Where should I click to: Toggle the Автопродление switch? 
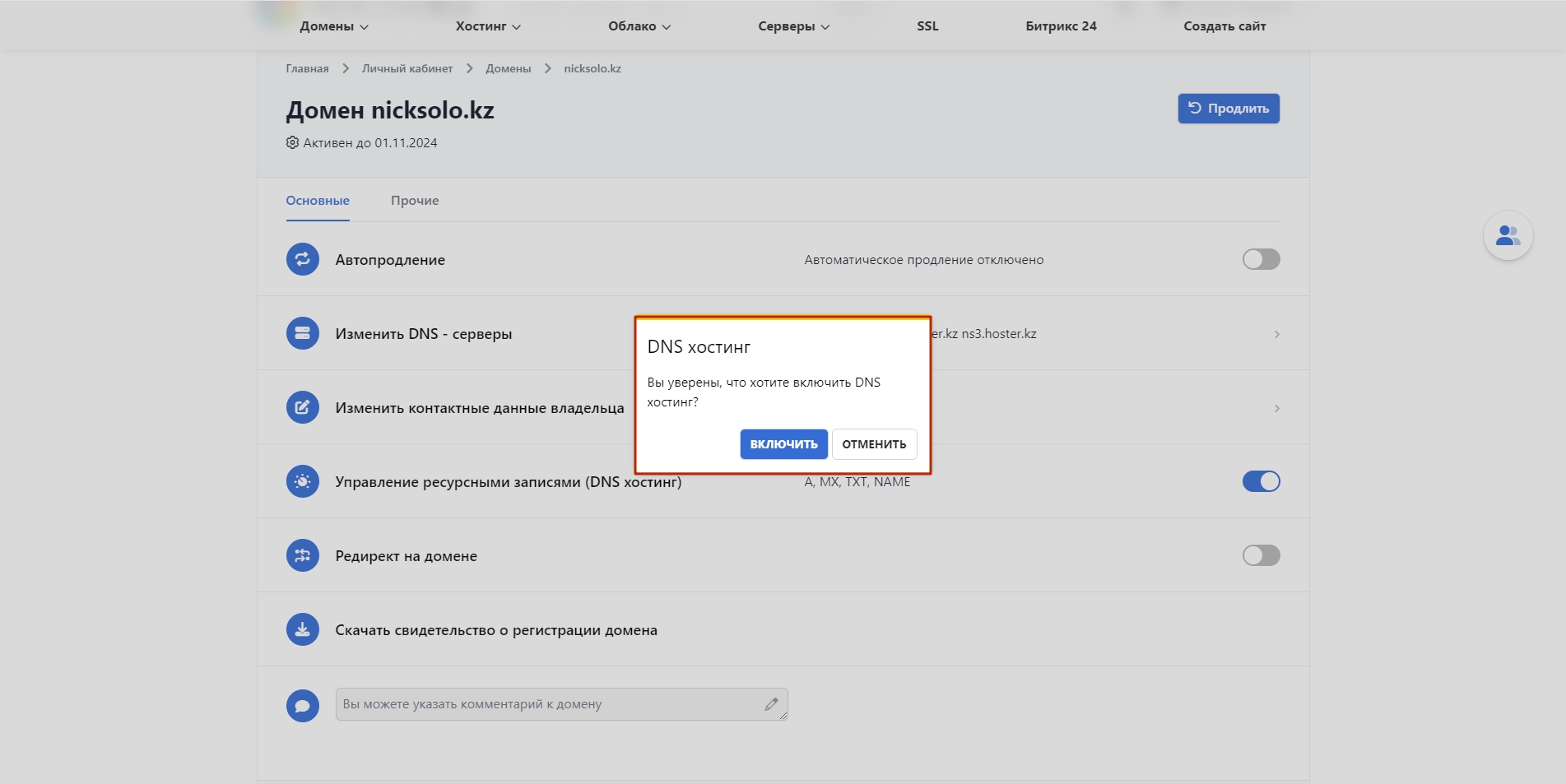click(1261, 259)
